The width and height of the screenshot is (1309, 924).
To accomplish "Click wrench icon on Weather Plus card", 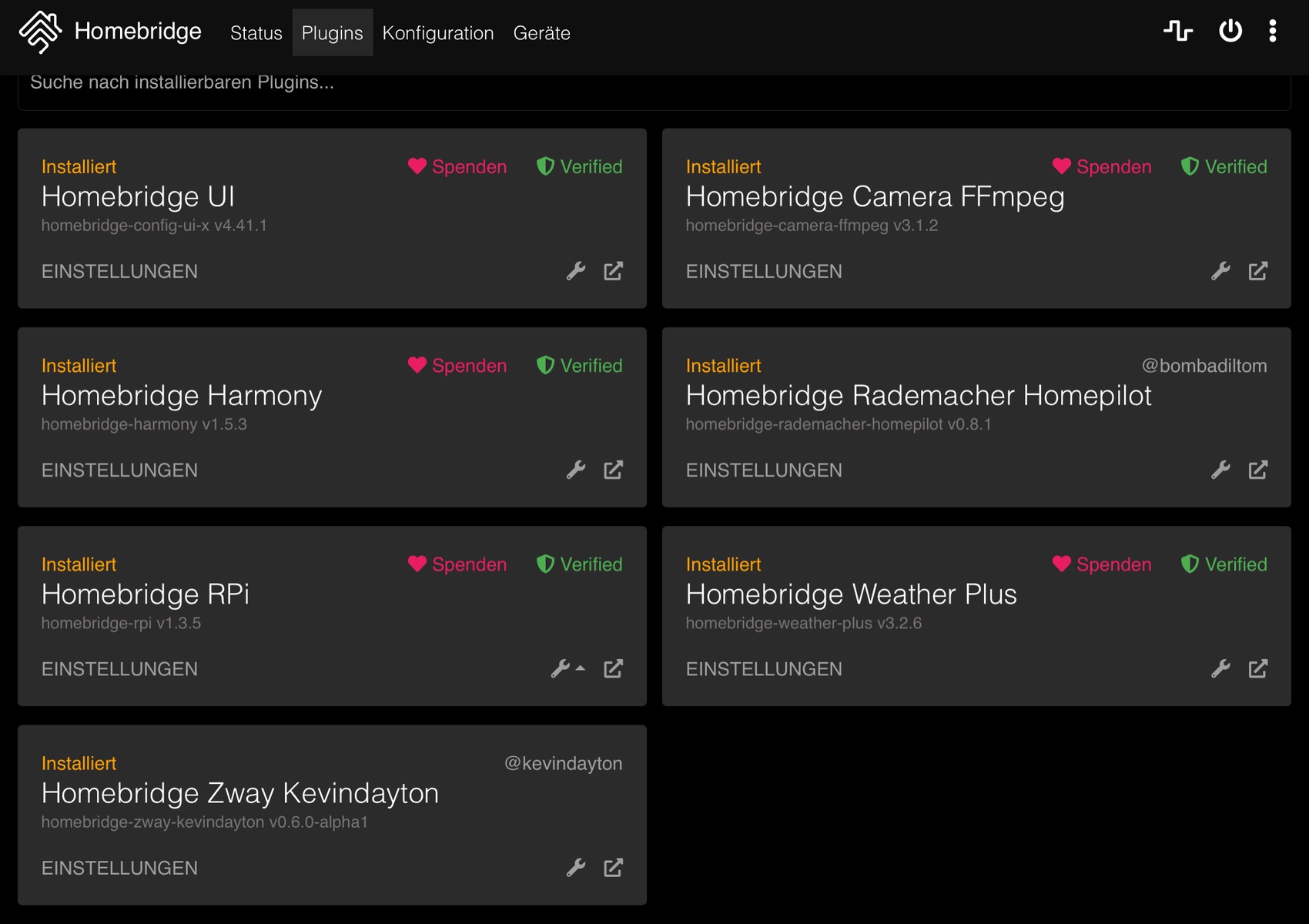I will tap(1220, 668).
